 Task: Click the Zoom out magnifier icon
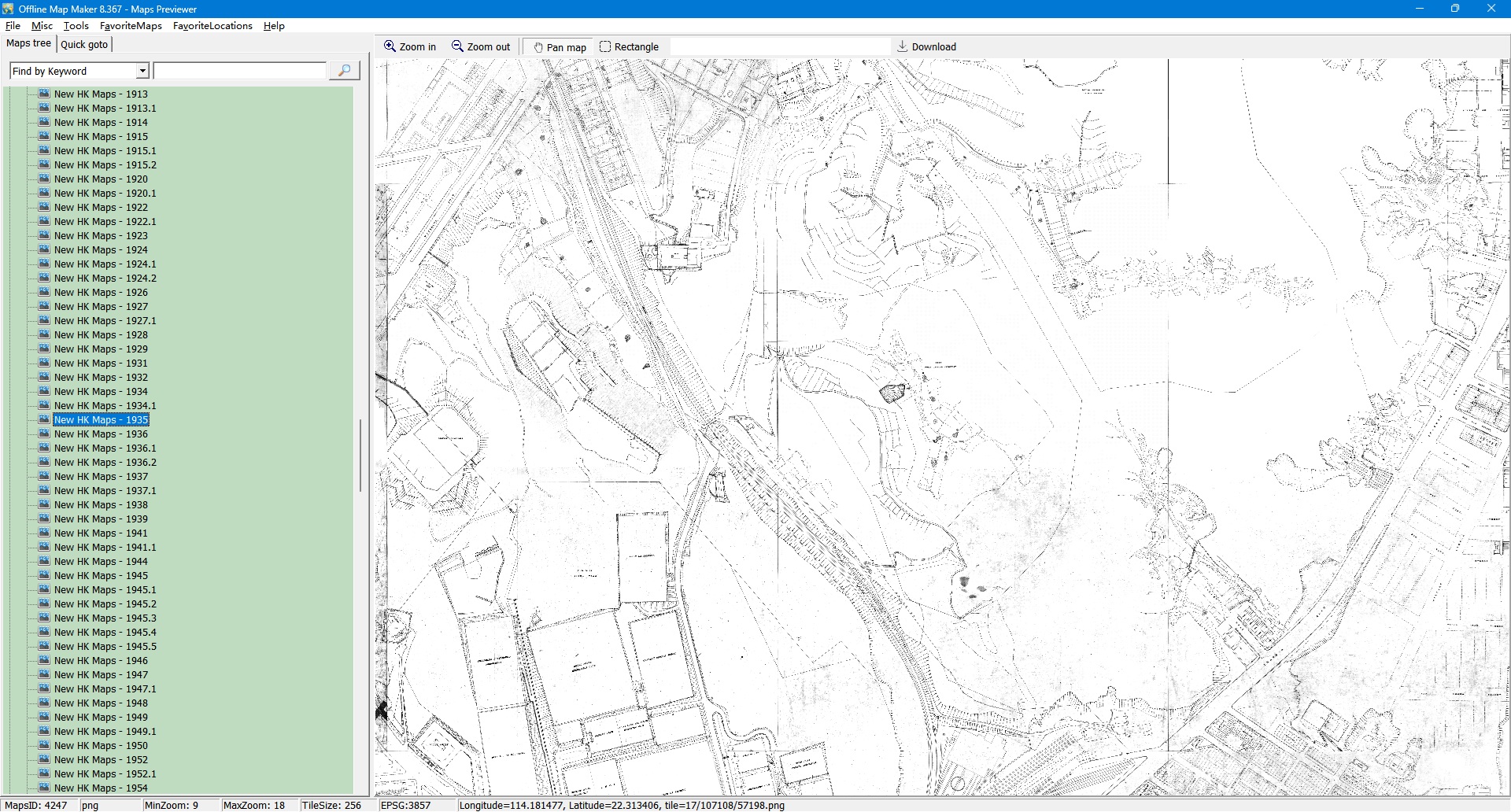click(457, 46)
